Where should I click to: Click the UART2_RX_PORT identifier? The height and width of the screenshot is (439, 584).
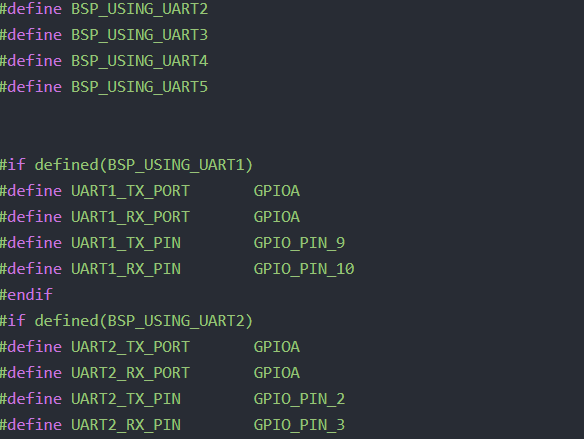[x=130, y=373]
